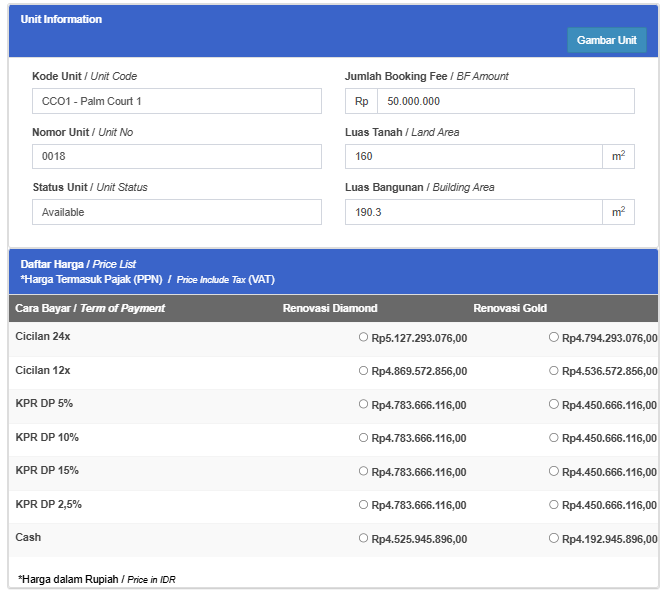Click the Kode Unit field
666x592 pixels.
pyautogui.click(x=177, y=101)
